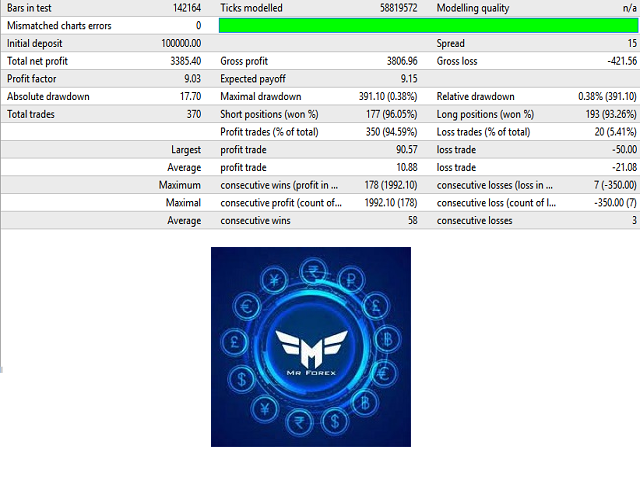
Task: Select Expected payoff value 9.15
Action: coord(409,78)
